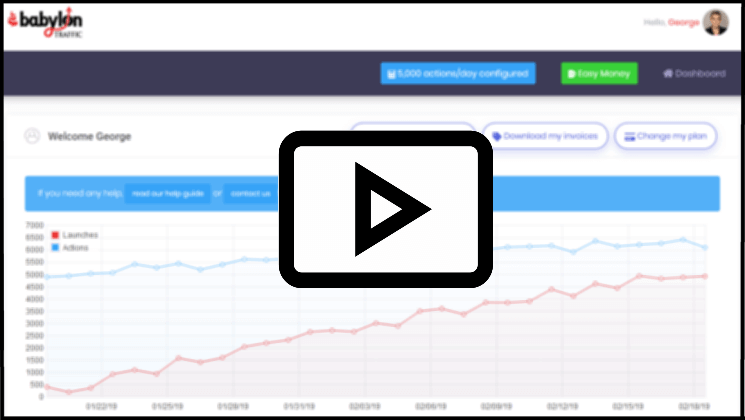Image resolution: width=745 pixels, height=420 pixels.
Task: Click the 5,000 actions/day configured button
Action: (x=458, y=74)
